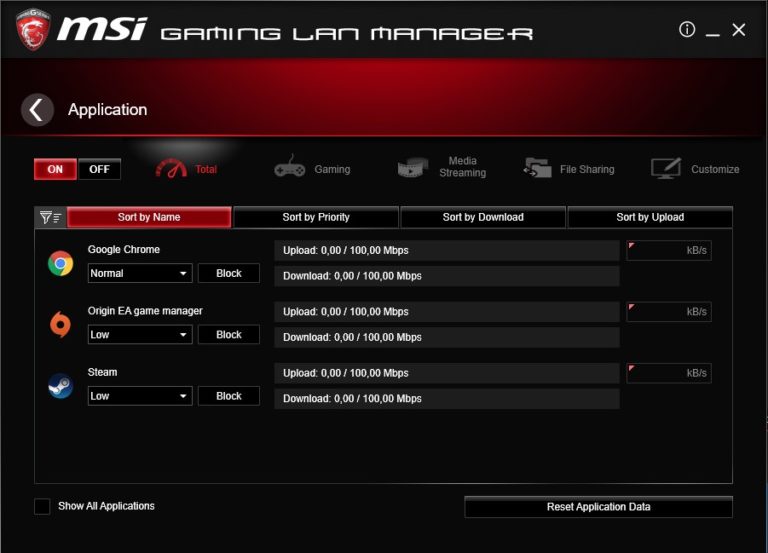
Task: Click the Media Streaming film icon
Action: [x=412, y=168]
